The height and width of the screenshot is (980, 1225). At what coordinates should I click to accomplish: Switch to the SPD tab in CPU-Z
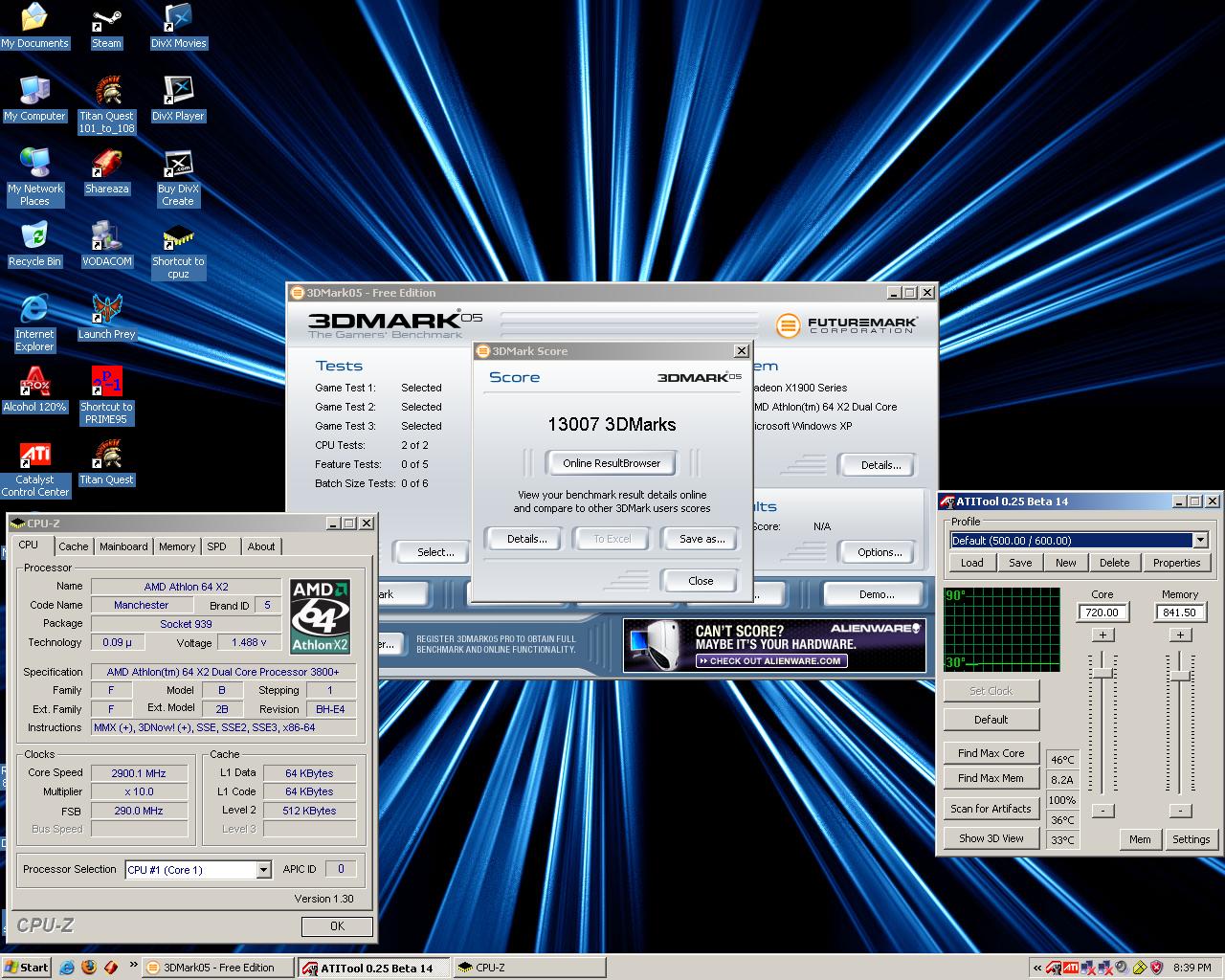click(217, 546)
